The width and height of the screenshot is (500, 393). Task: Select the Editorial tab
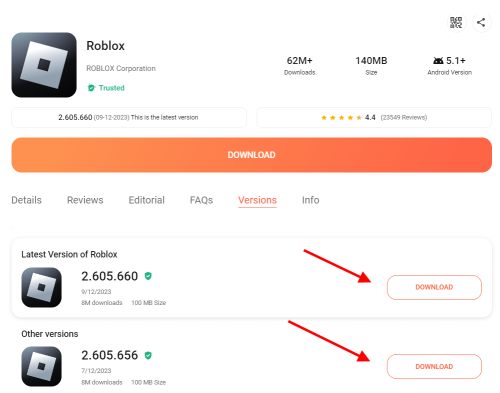[x=147, y=200]
